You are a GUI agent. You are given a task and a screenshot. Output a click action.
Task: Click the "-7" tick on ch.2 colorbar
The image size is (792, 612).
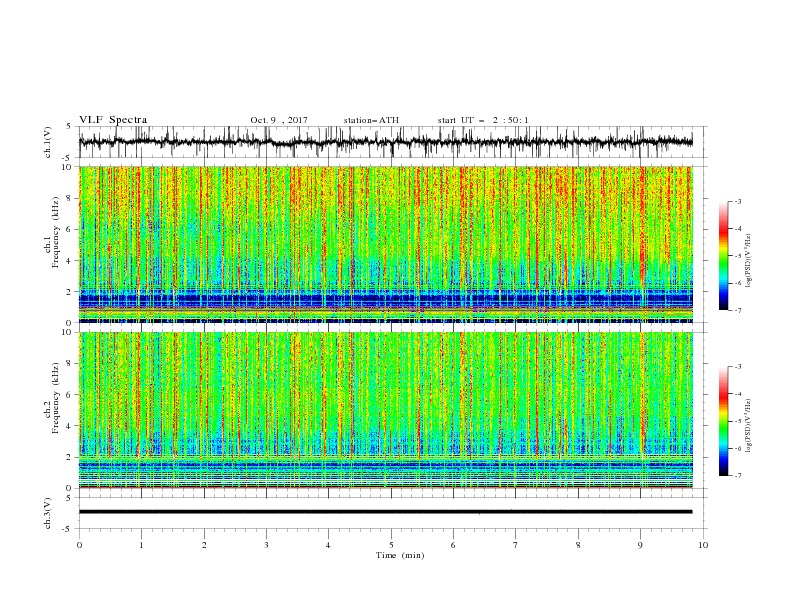pos(738,476)
